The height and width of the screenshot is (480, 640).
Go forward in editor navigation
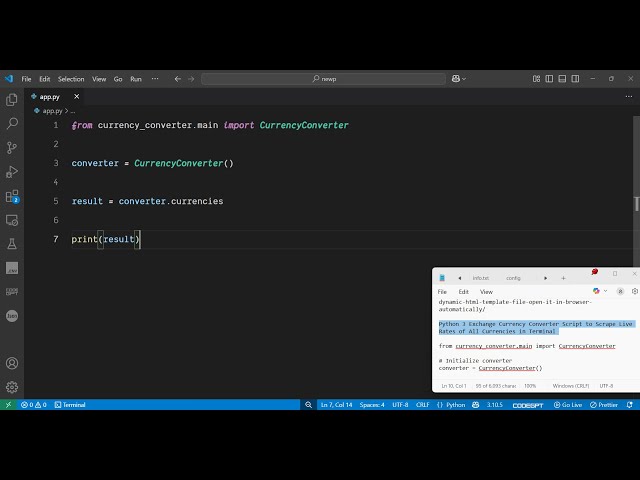point(191,79)
